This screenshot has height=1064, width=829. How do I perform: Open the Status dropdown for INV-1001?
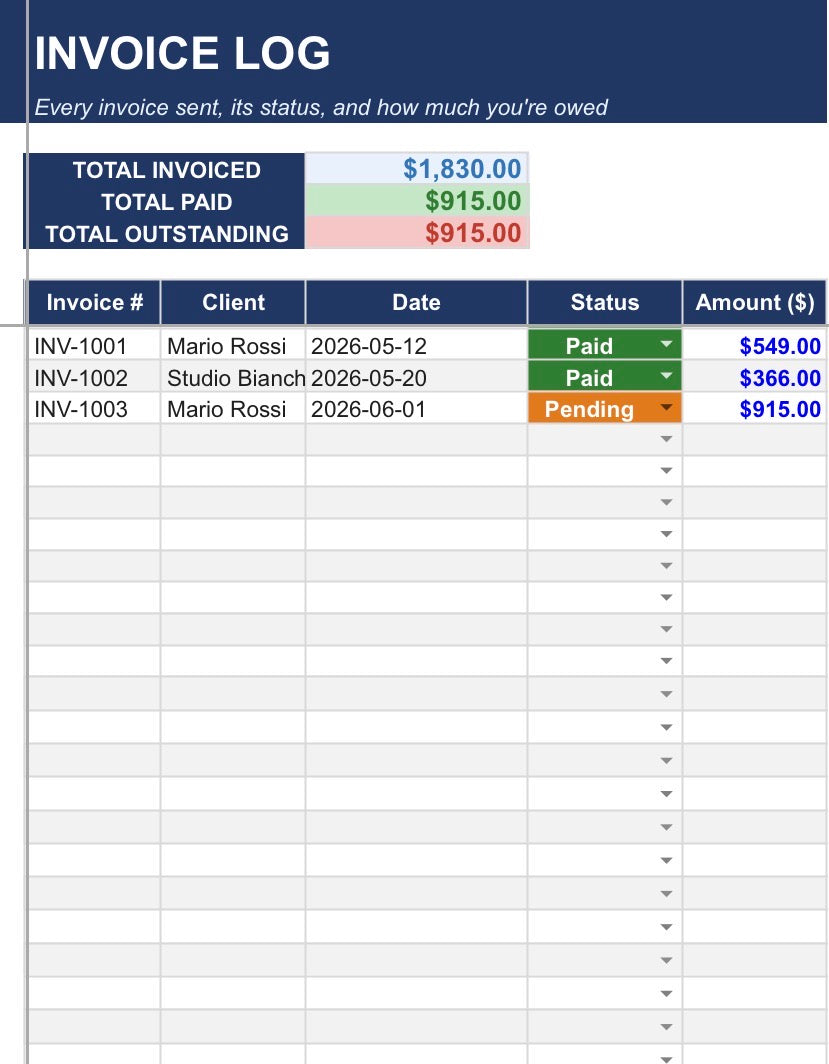tap(666, 345)
